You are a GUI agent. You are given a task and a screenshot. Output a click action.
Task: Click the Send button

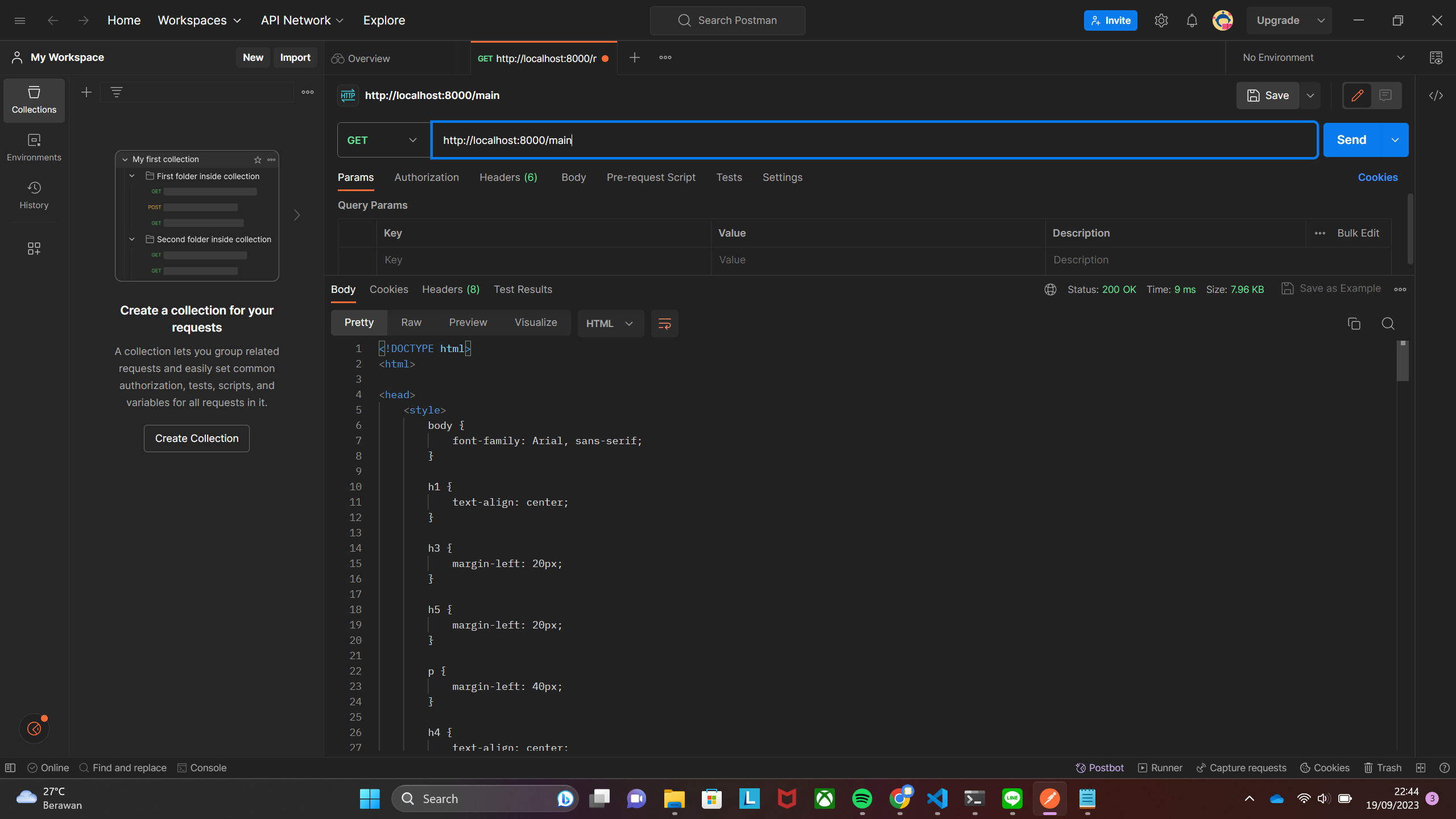pyautogui.click(x=1351, y=139)
